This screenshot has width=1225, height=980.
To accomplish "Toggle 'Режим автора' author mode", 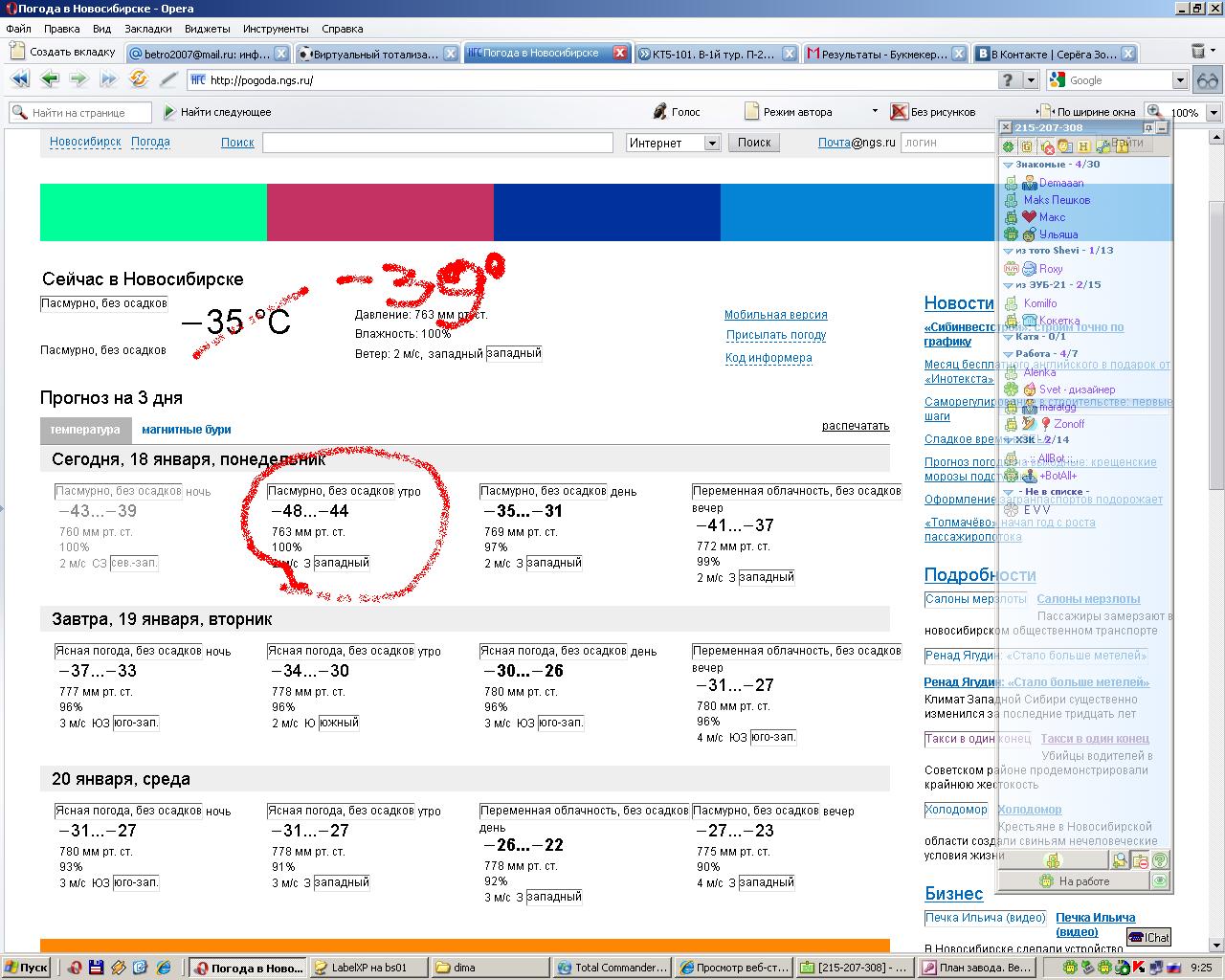I will pyautogui.click(x=789, y=112).
